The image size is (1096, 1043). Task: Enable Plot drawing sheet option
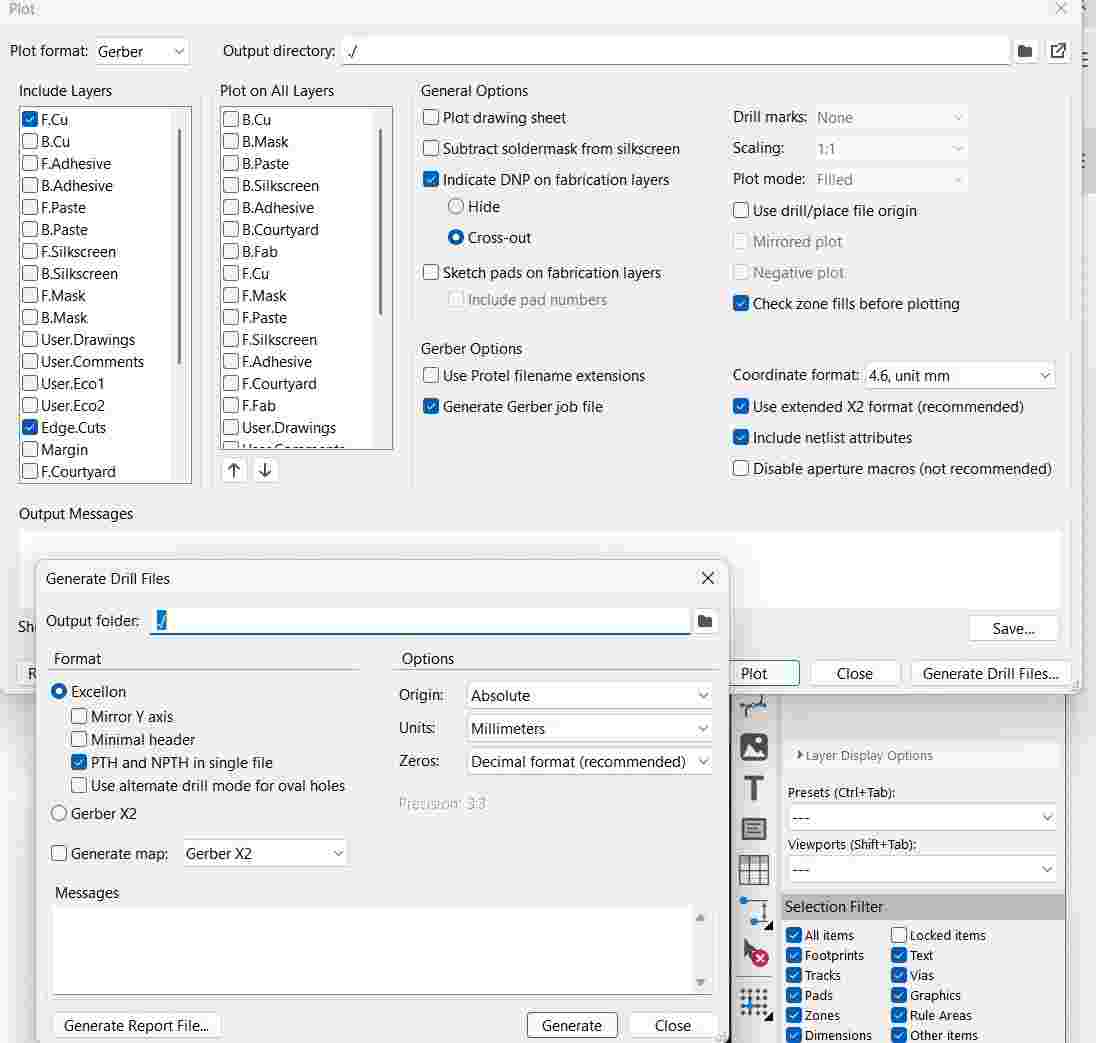(431, 117)
